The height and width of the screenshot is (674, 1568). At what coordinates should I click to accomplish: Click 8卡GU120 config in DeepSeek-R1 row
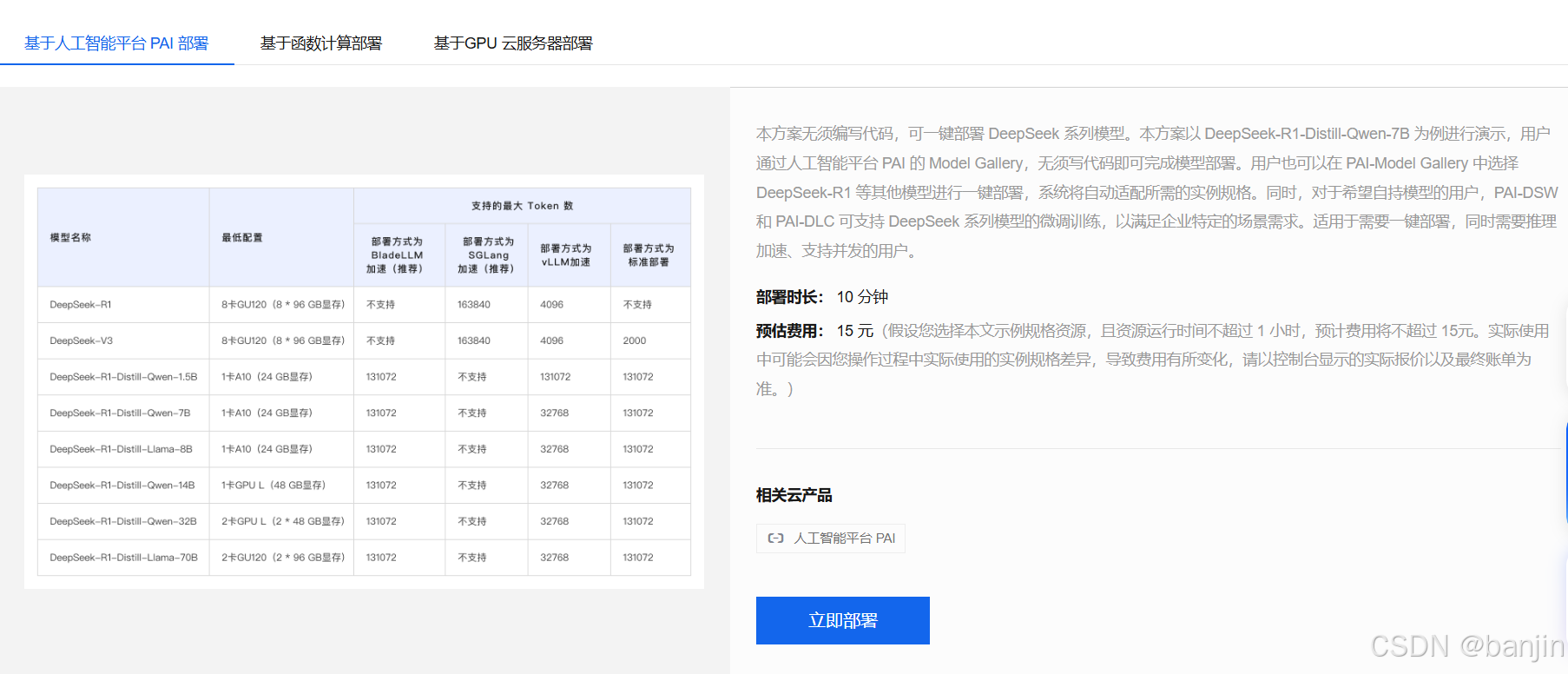pos(283,305)
